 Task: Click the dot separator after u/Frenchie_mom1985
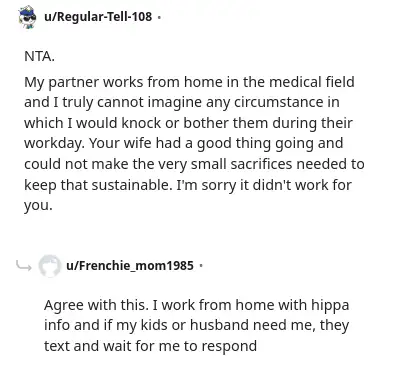click(201, 266)
